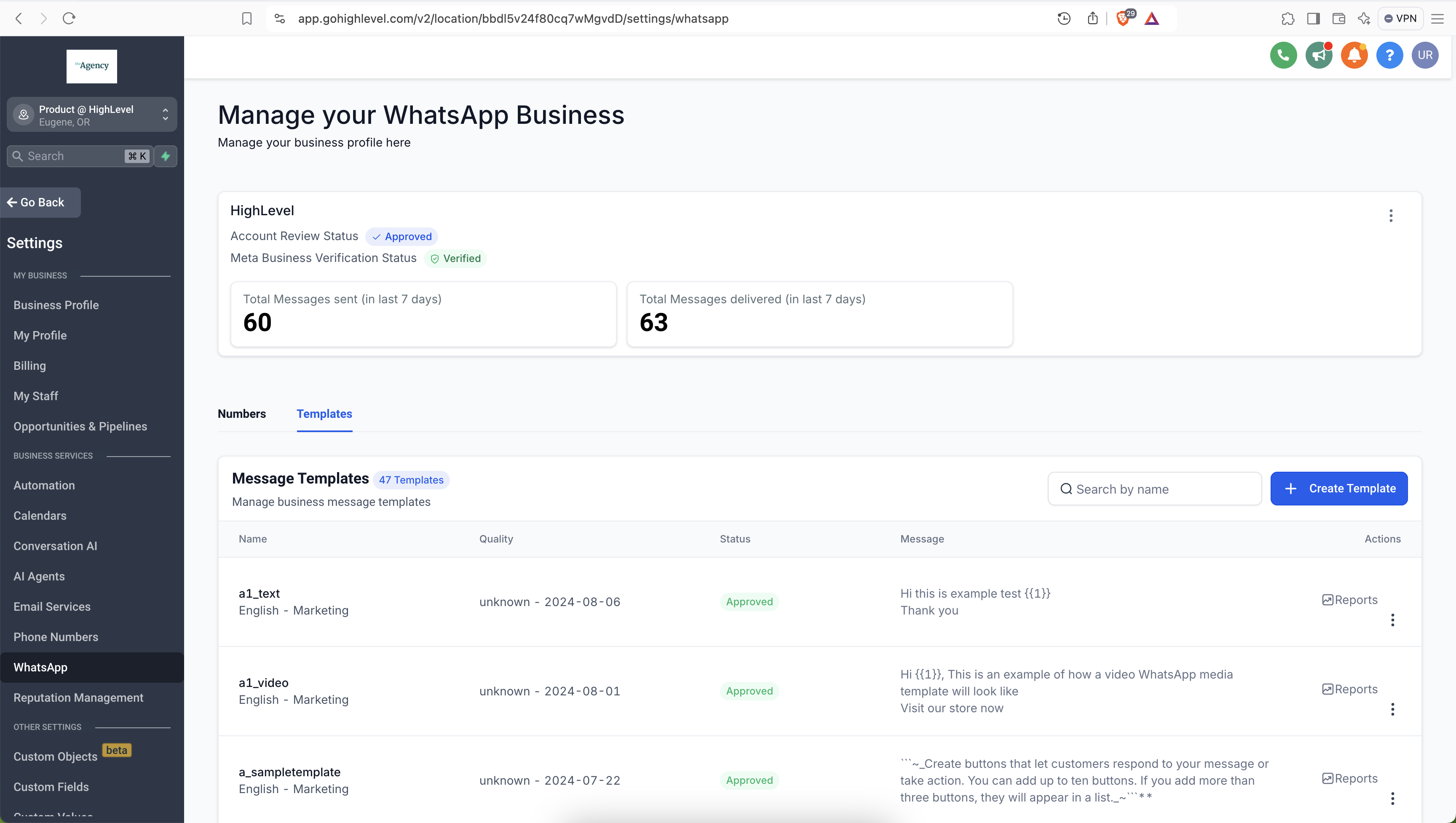Click the browser bookmark icon
The height and width of the screenshot is (823, 1456).
246,19
